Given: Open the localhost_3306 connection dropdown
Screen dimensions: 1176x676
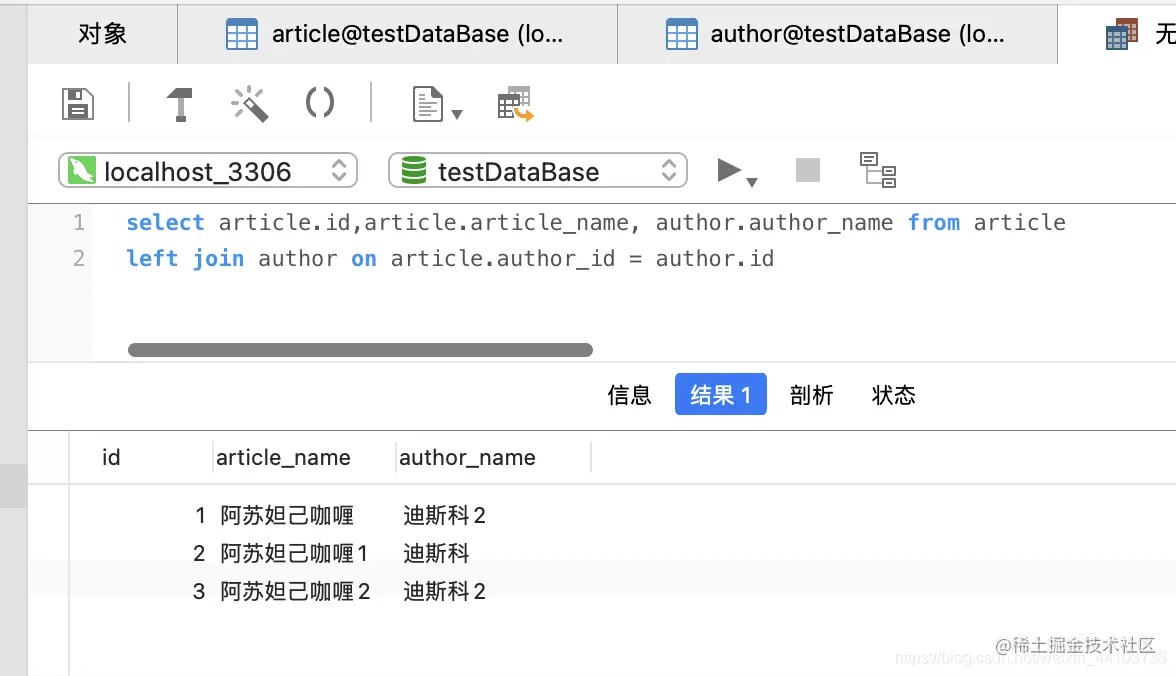Looking at the screenshot, I should pos(208,170).
